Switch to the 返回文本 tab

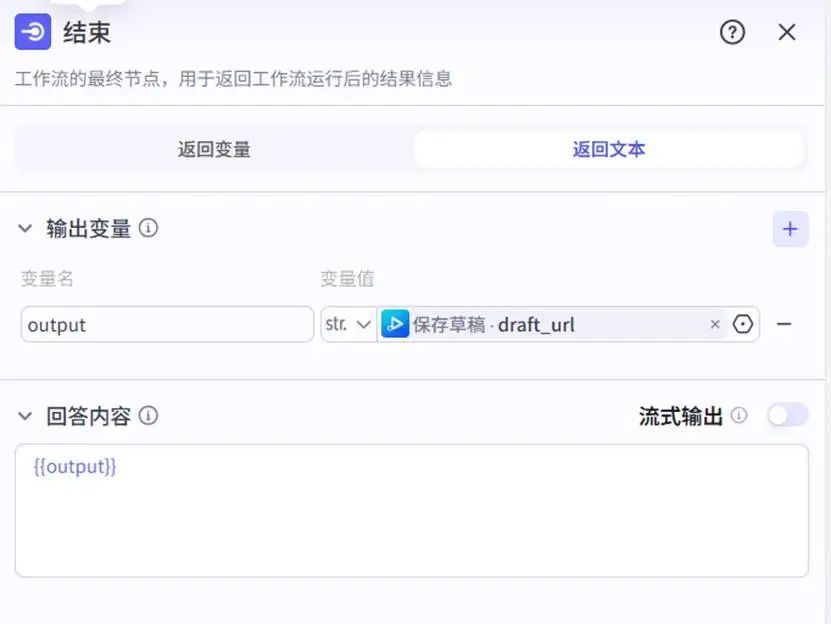(x=609, y=150)
